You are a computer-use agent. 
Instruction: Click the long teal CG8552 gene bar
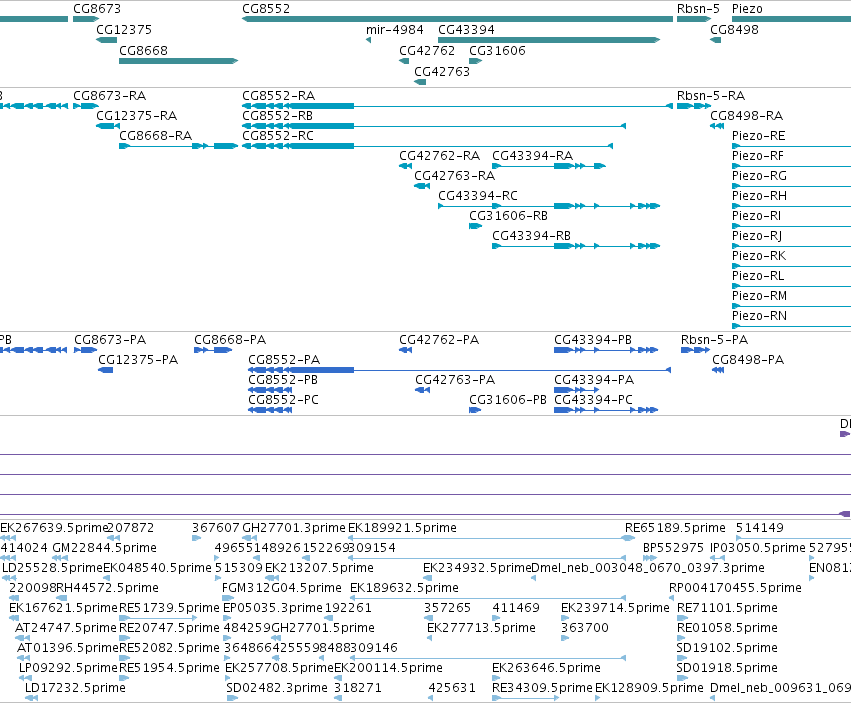point(458,19)
